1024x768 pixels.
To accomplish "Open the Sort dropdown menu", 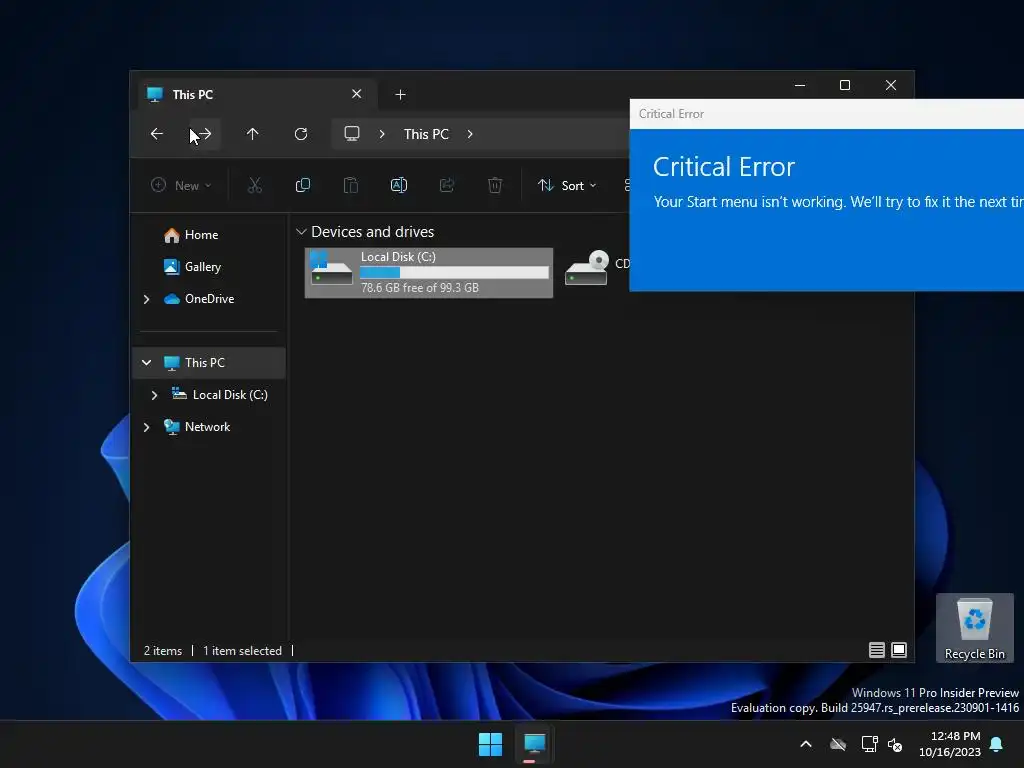I will click(567, 185).
